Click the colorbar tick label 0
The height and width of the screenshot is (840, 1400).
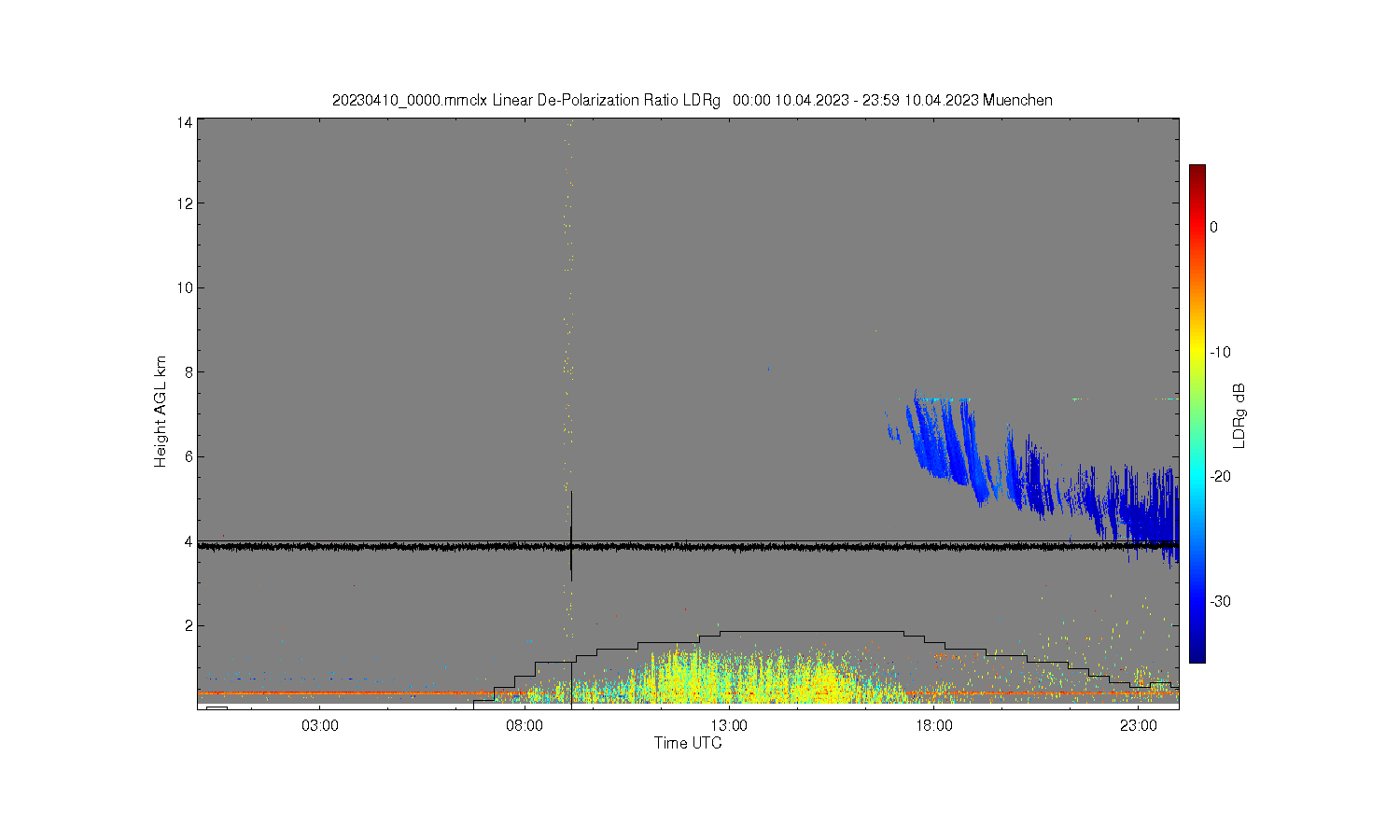click(x=1213, y=227)
